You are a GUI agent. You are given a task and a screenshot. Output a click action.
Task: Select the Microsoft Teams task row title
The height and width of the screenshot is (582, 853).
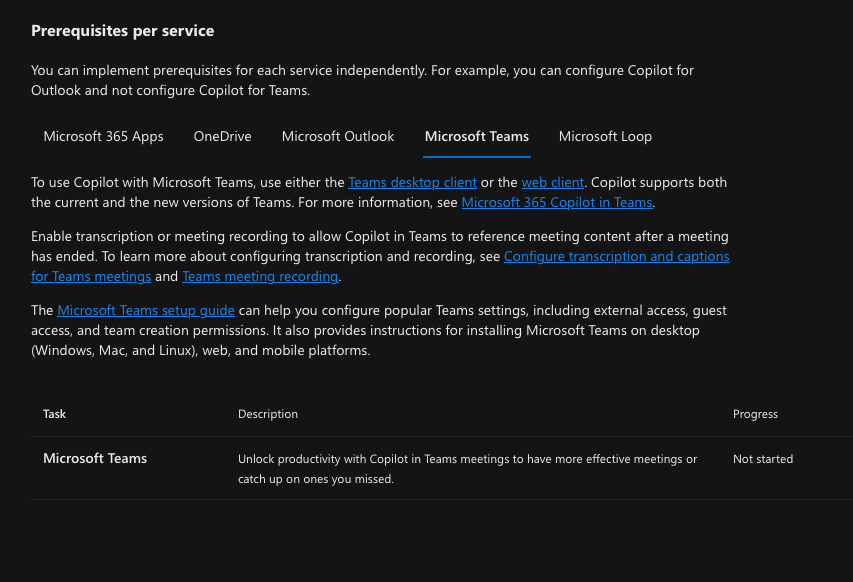[95, 459]
